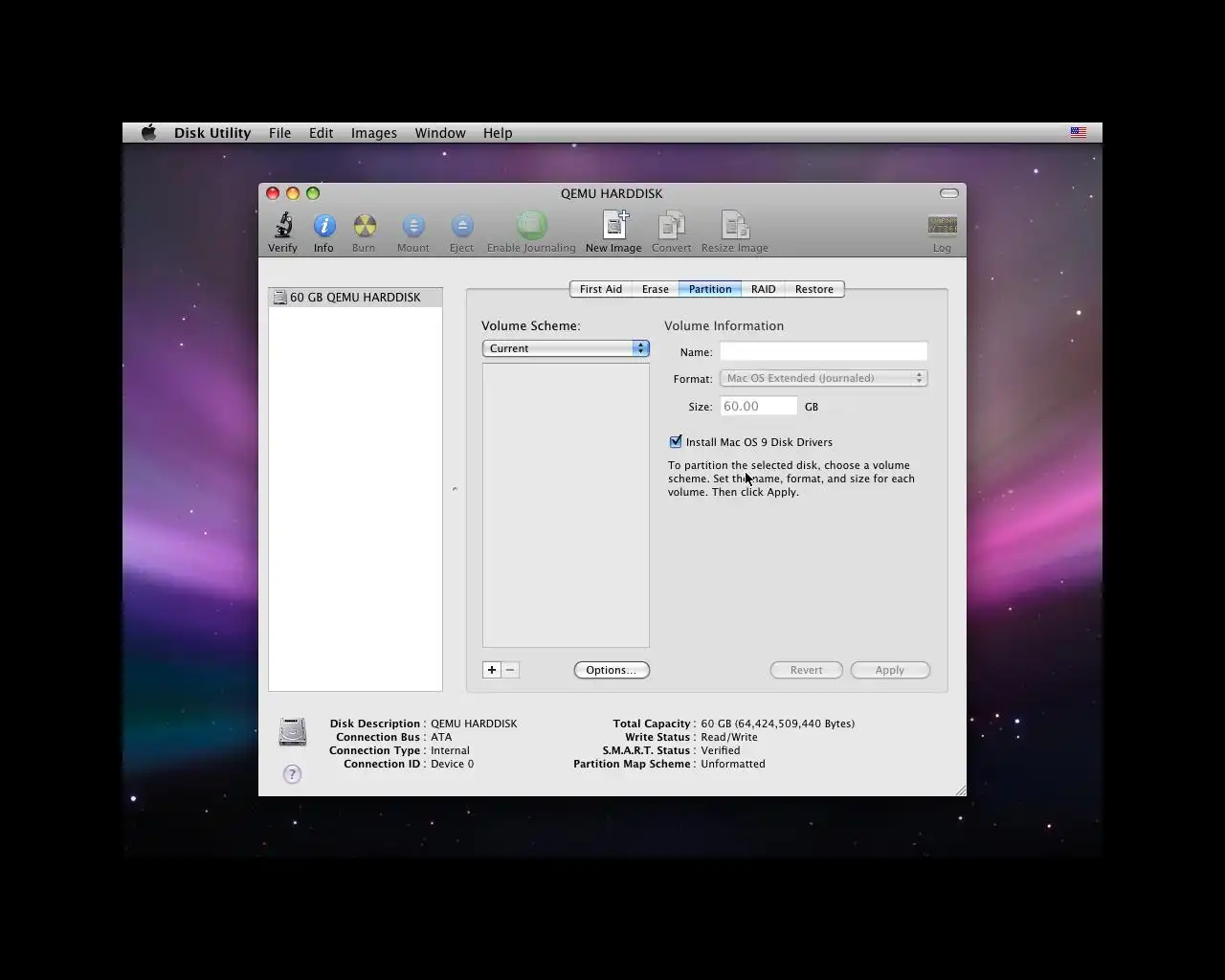Click the window resize corner grip
The height and width of the screenshot is (980, 1225).
click(x=960, y=790)
